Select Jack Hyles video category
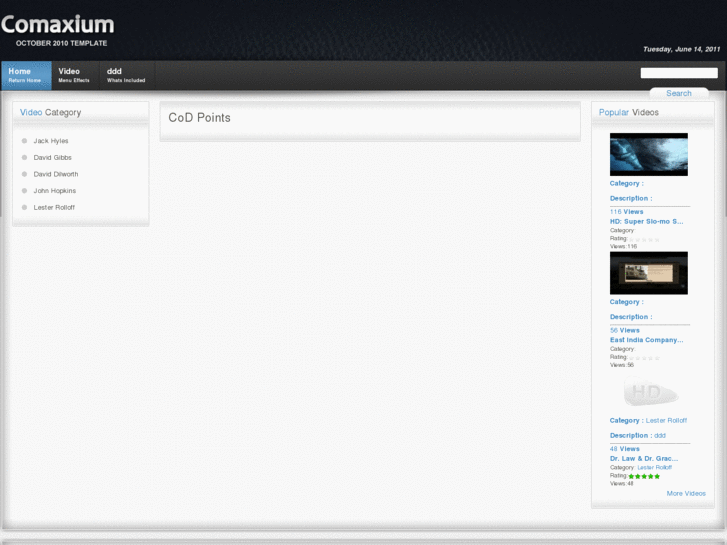The height and width of the screenshot is (545, 727). click(x=51, y=141)
